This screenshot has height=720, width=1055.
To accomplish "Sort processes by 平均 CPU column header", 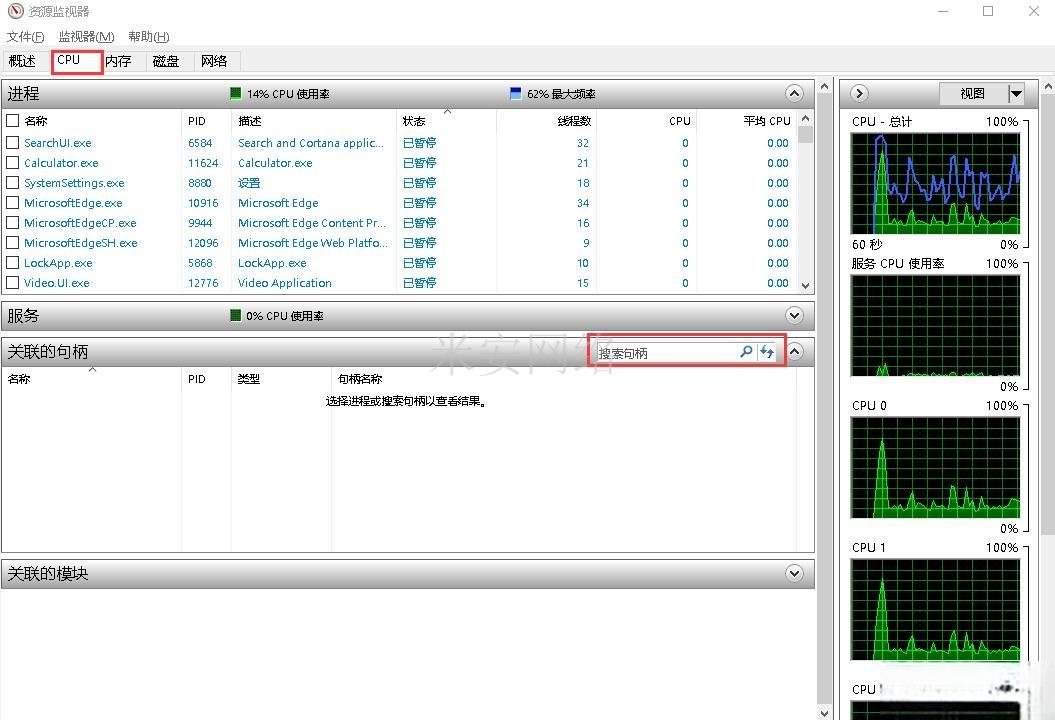I will (x=766, y=121).
